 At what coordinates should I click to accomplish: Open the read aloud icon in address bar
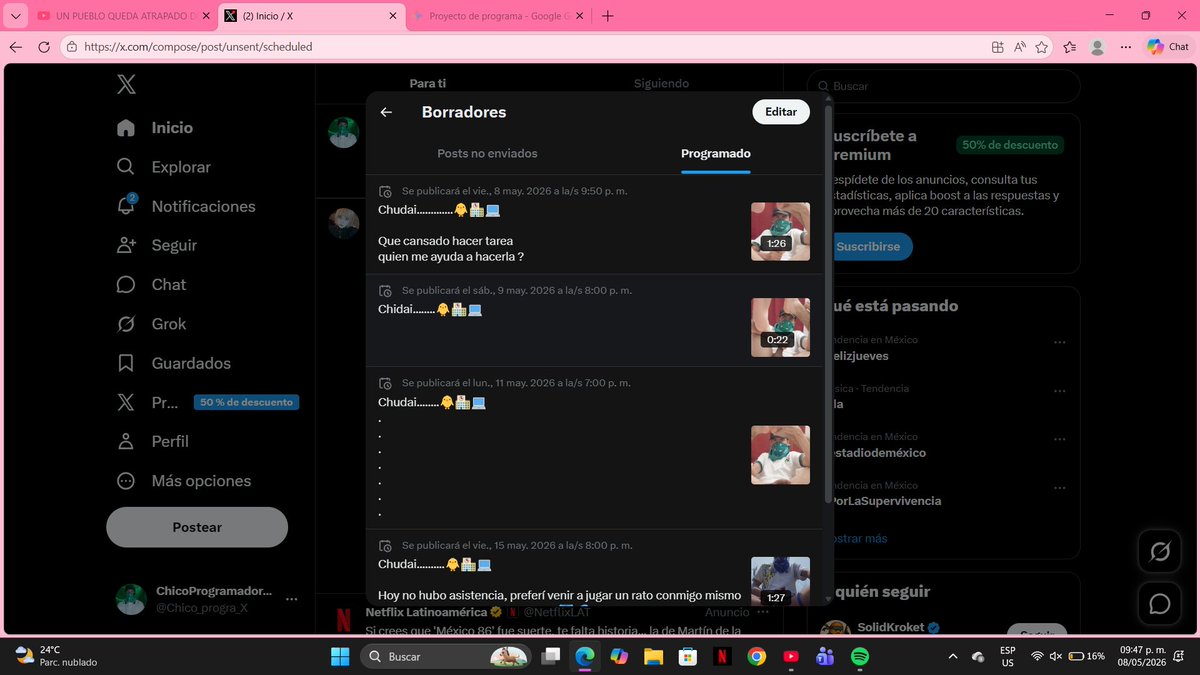[x=1020, y=47]
